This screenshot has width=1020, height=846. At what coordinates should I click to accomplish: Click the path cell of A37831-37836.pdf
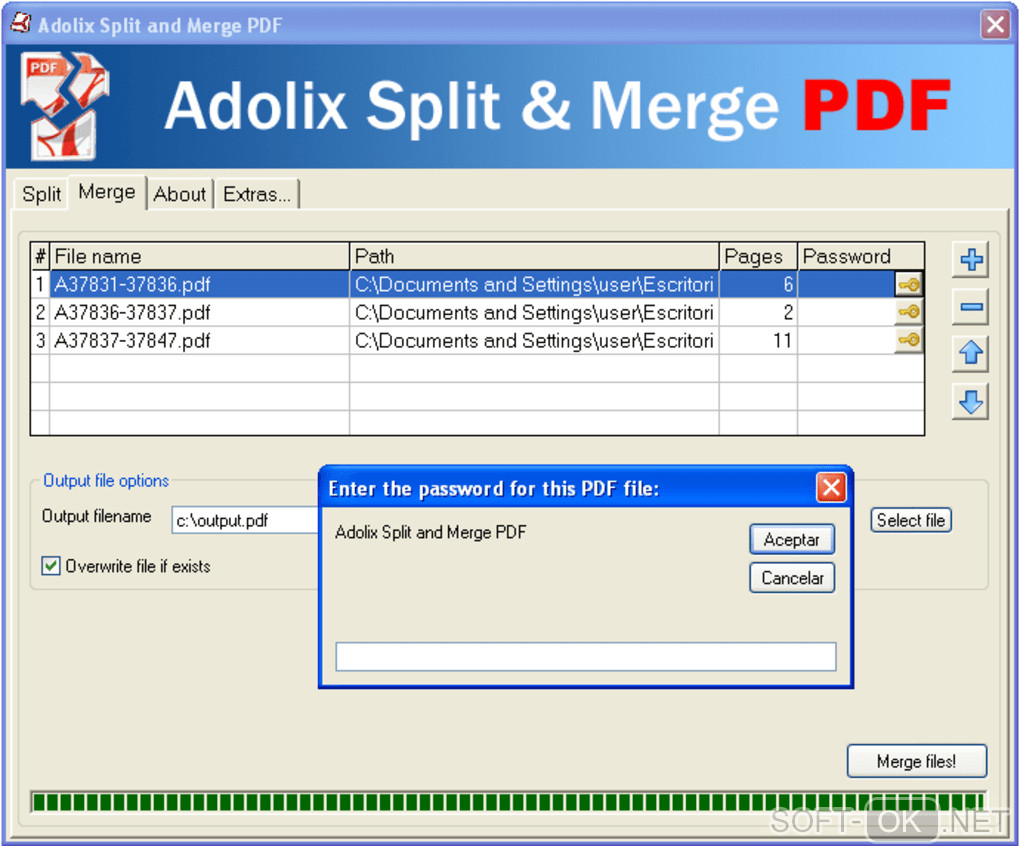coord(534,284)
